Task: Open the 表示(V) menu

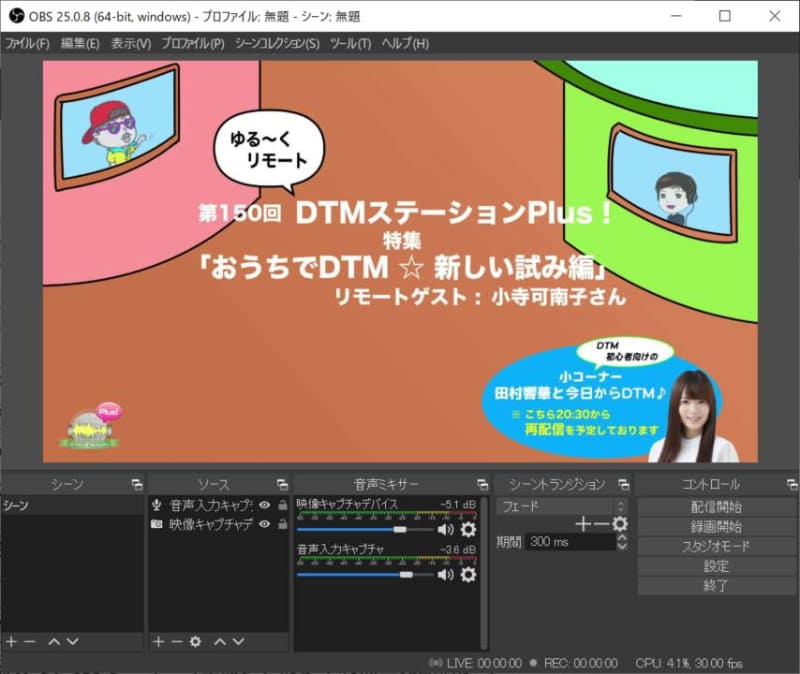Action: tap(131, 43)
